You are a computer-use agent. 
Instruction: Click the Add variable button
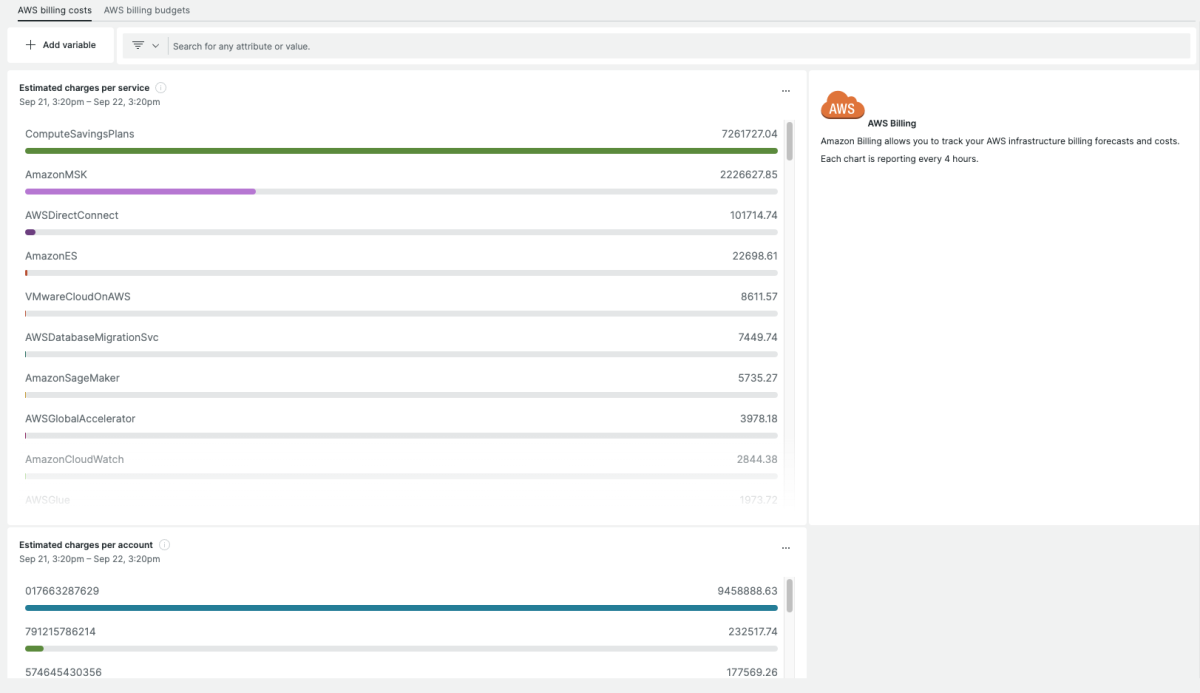pyautogui.click(x=60, y=45)
